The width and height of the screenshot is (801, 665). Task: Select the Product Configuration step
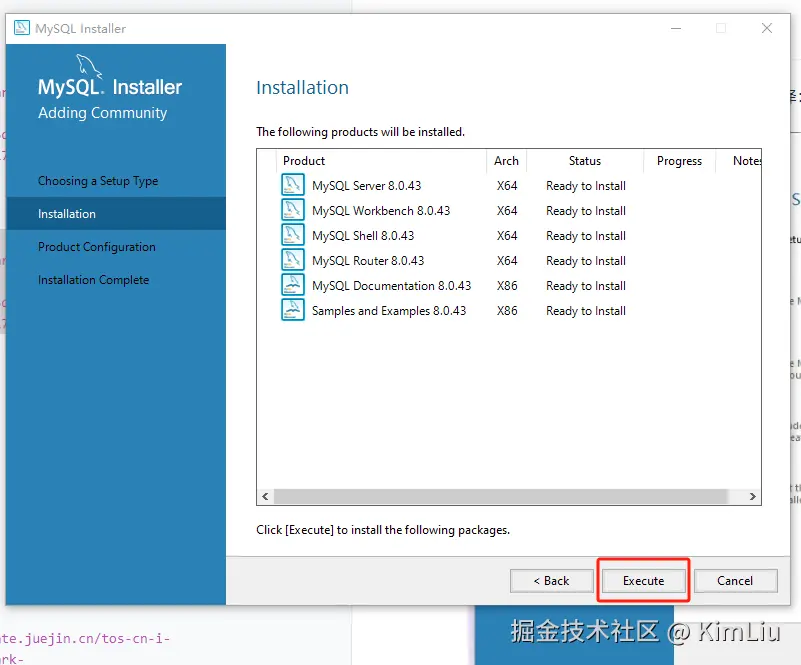pyautogui.click(x=97, y=247)
